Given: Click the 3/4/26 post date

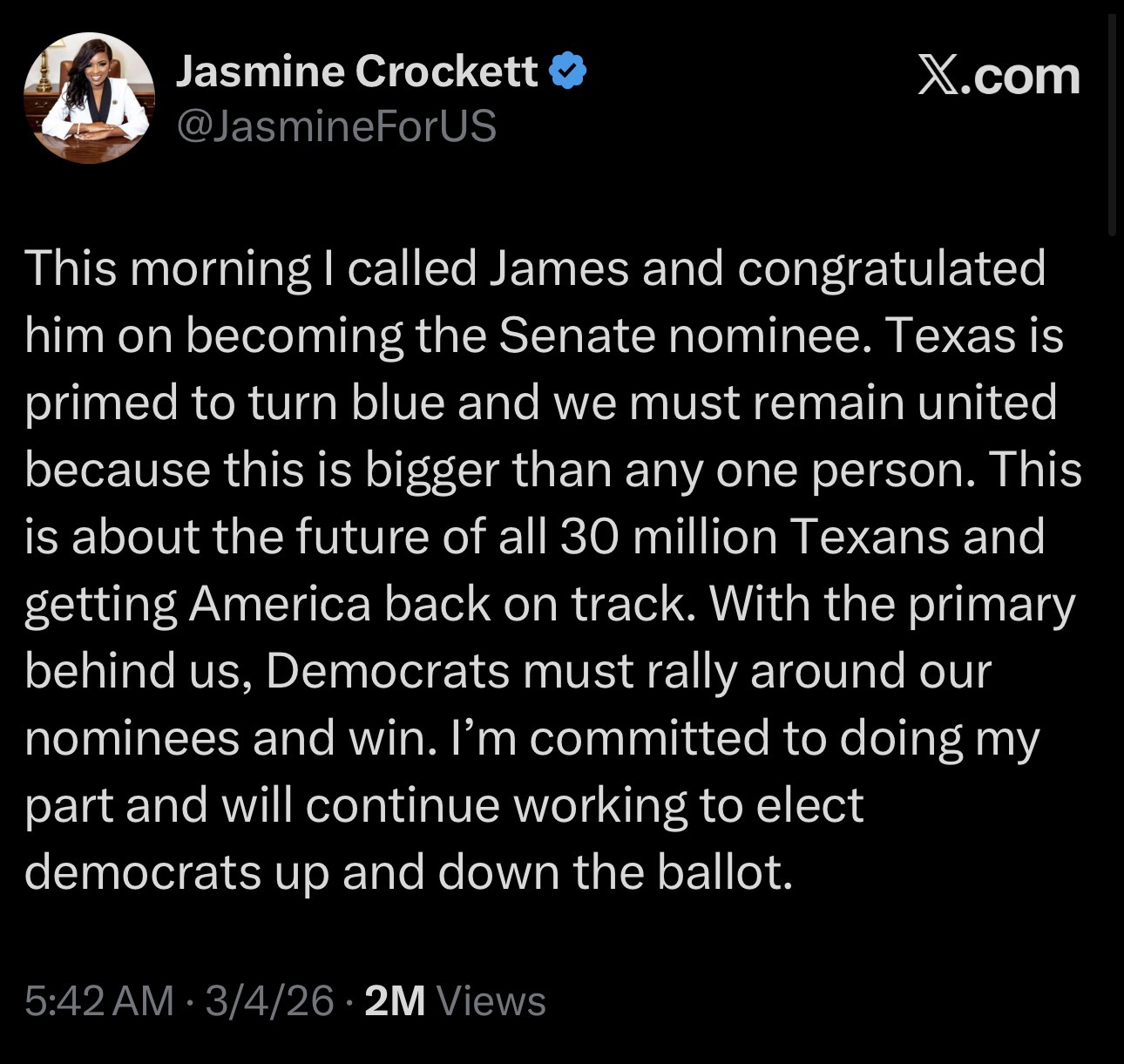Looking at the screenshot, I should (270, 1001).
